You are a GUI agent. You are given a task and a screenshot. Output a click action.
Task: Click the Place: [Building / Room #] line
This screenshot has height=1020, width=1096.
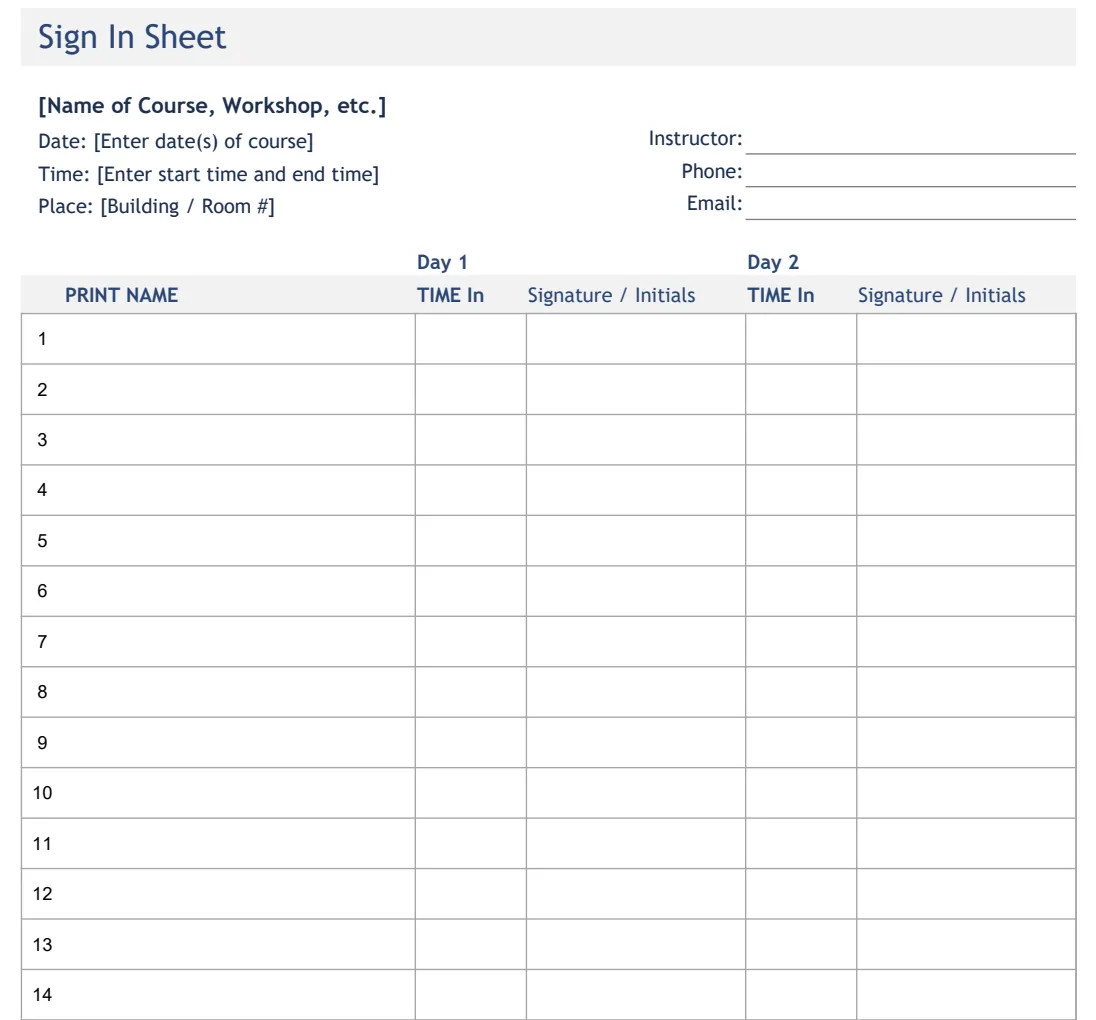(156, 207)
